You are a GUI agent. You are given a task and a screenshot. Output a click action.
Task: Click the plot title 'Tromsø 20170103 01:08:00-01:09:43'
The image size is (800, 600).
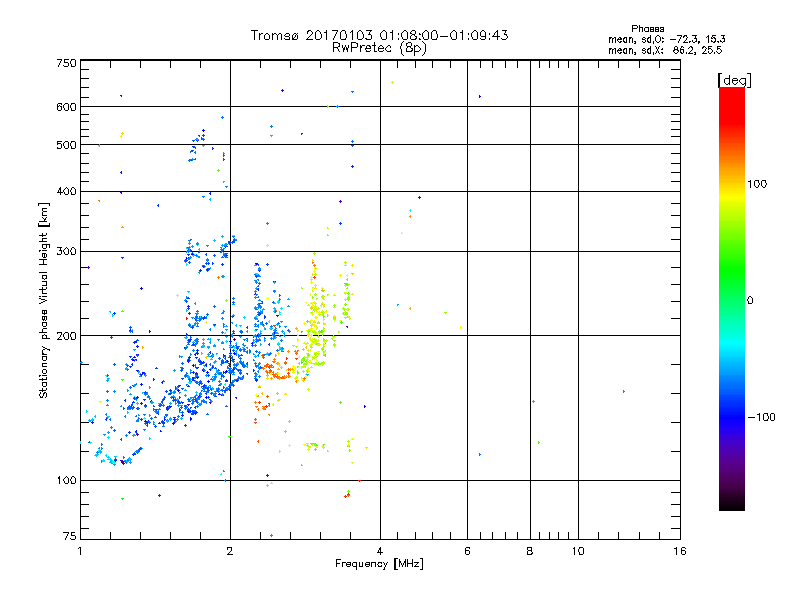pyautogui.click(x=379, y=35)
